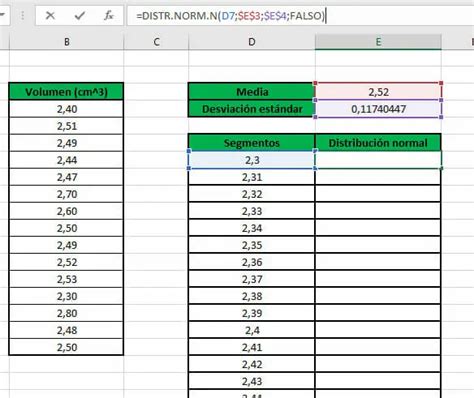
Task: Click inside the formula bar with DISTR.NORM.N formula
Action: 300,15
